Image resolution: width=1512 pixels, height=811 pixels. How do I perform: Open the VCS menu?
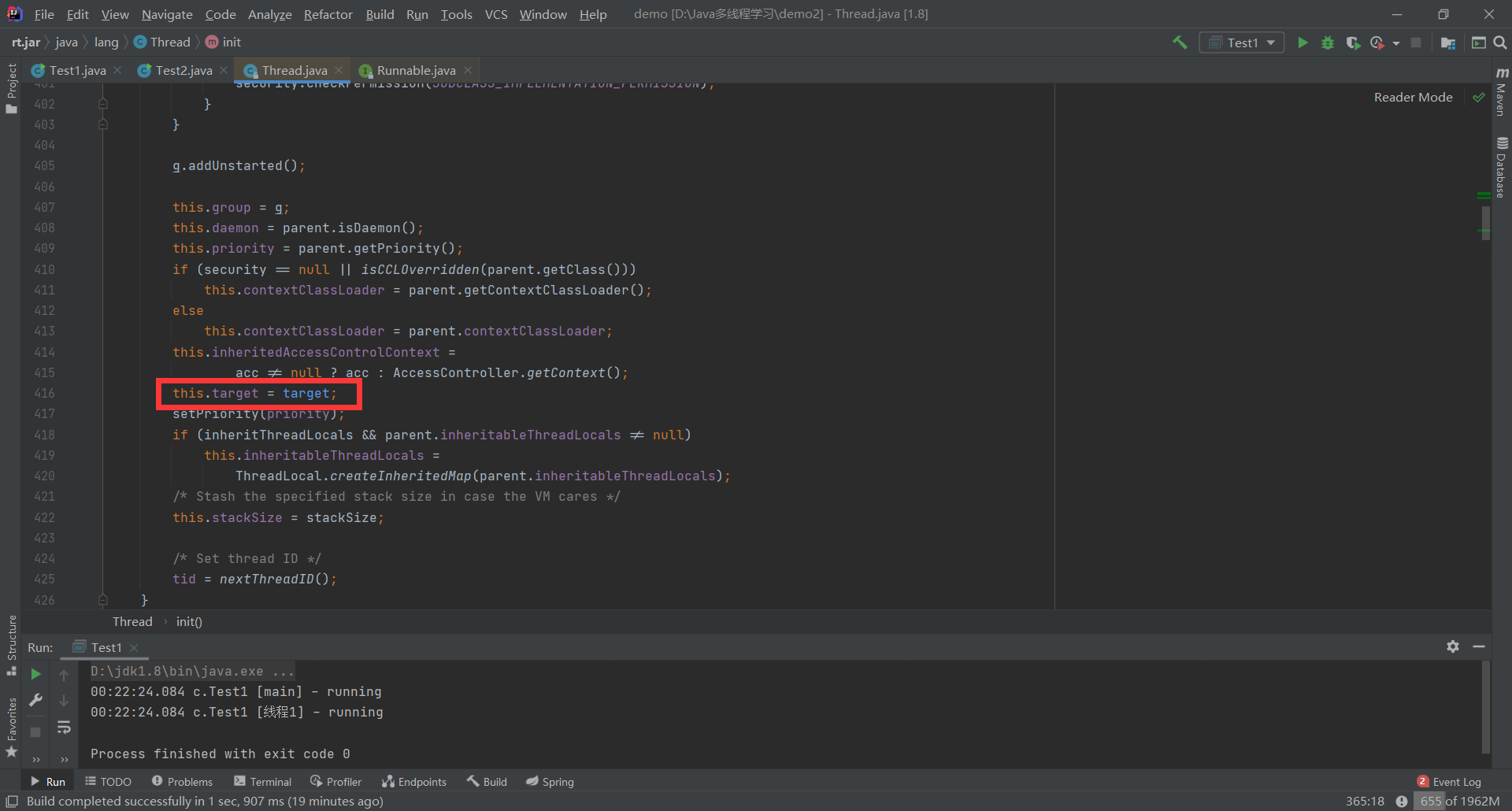(496, 14)
